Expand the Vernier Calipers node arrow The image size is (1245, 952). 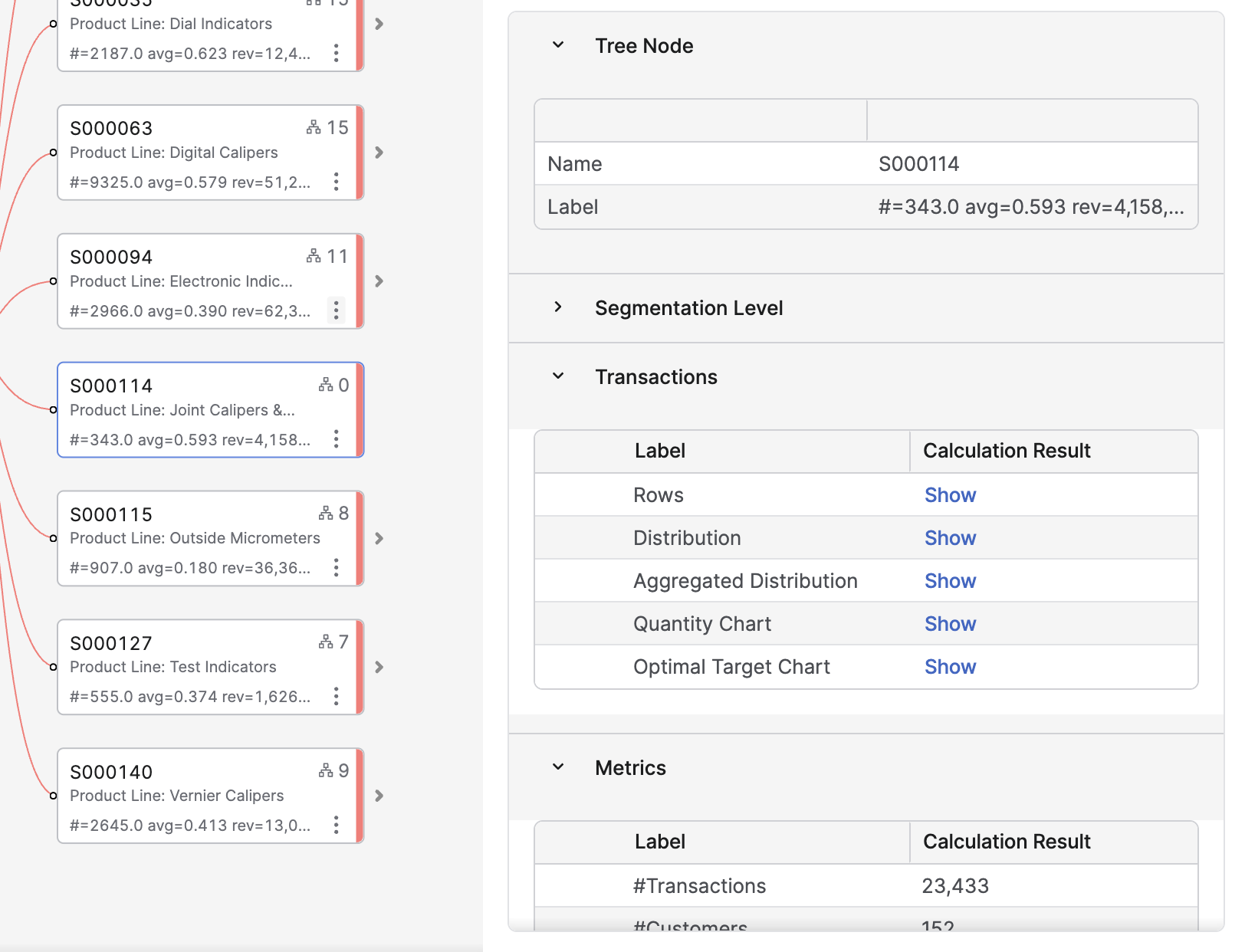pos(379,796)
